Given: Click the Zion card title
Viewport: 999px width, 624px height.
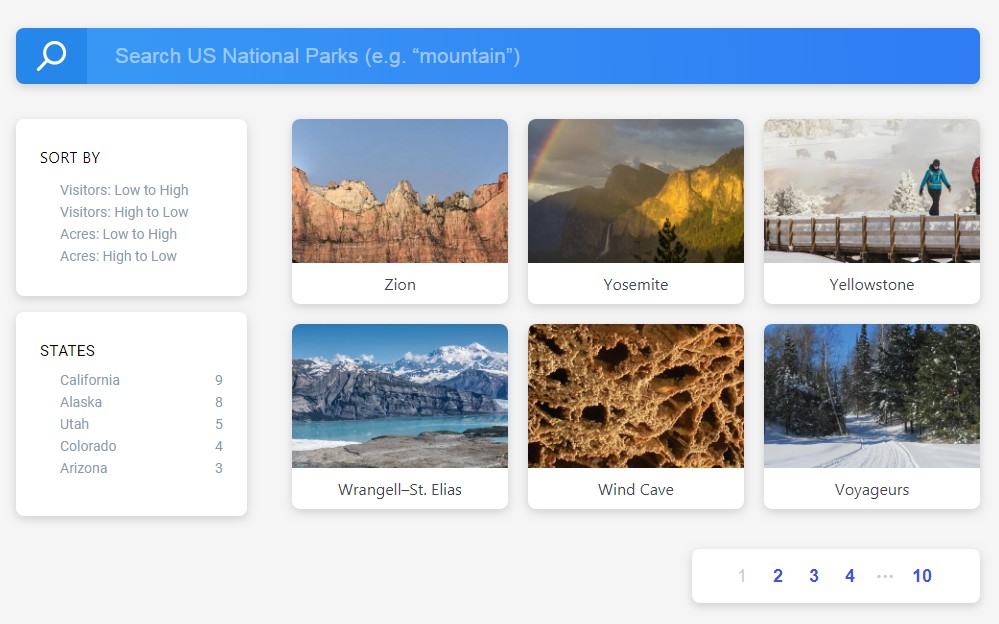Looking at the screenshot, I should pos(400,284).
